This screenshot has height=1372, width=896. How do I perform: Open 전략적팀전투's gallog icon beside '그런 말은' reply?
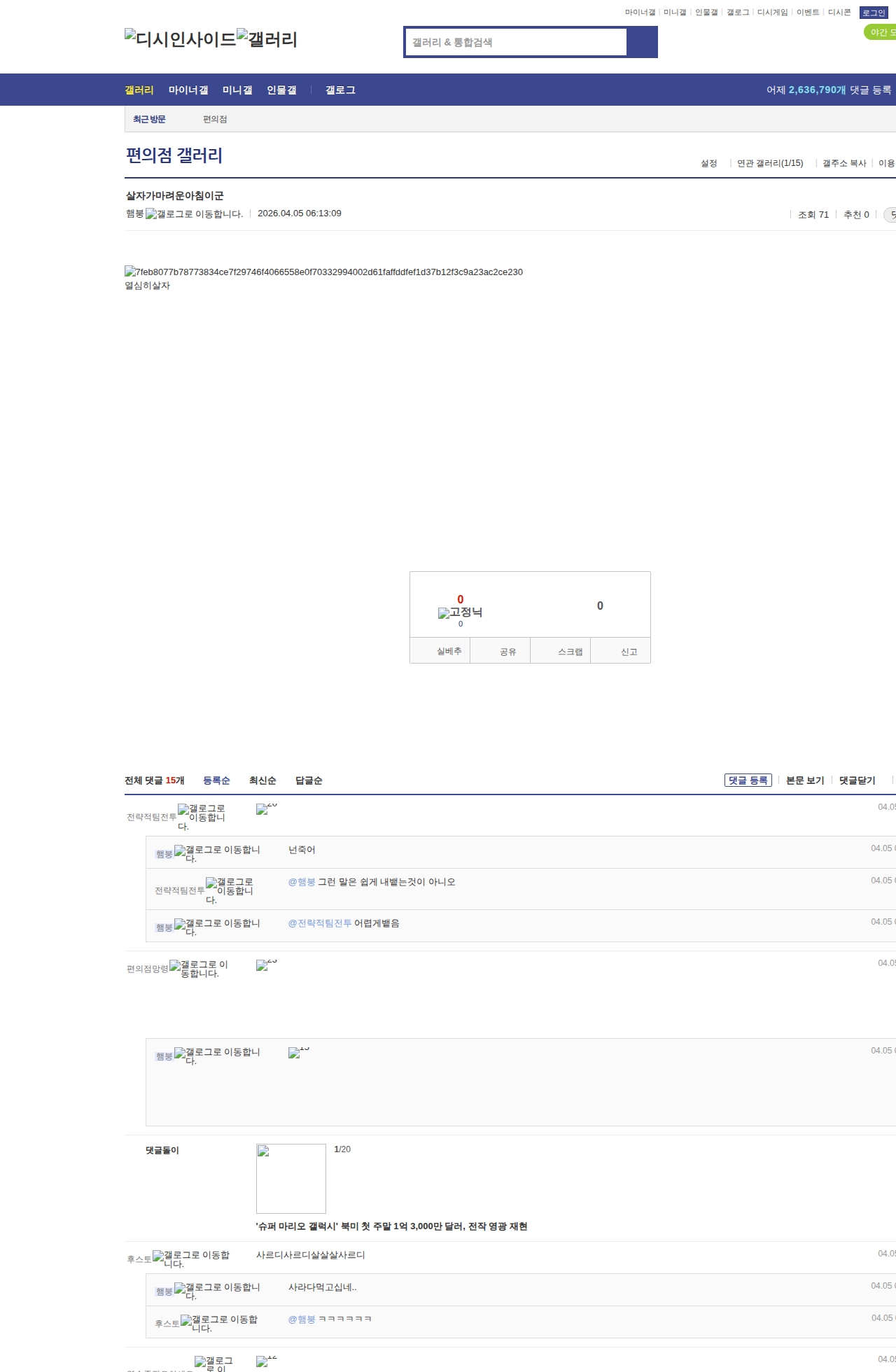tap(230, 890)
